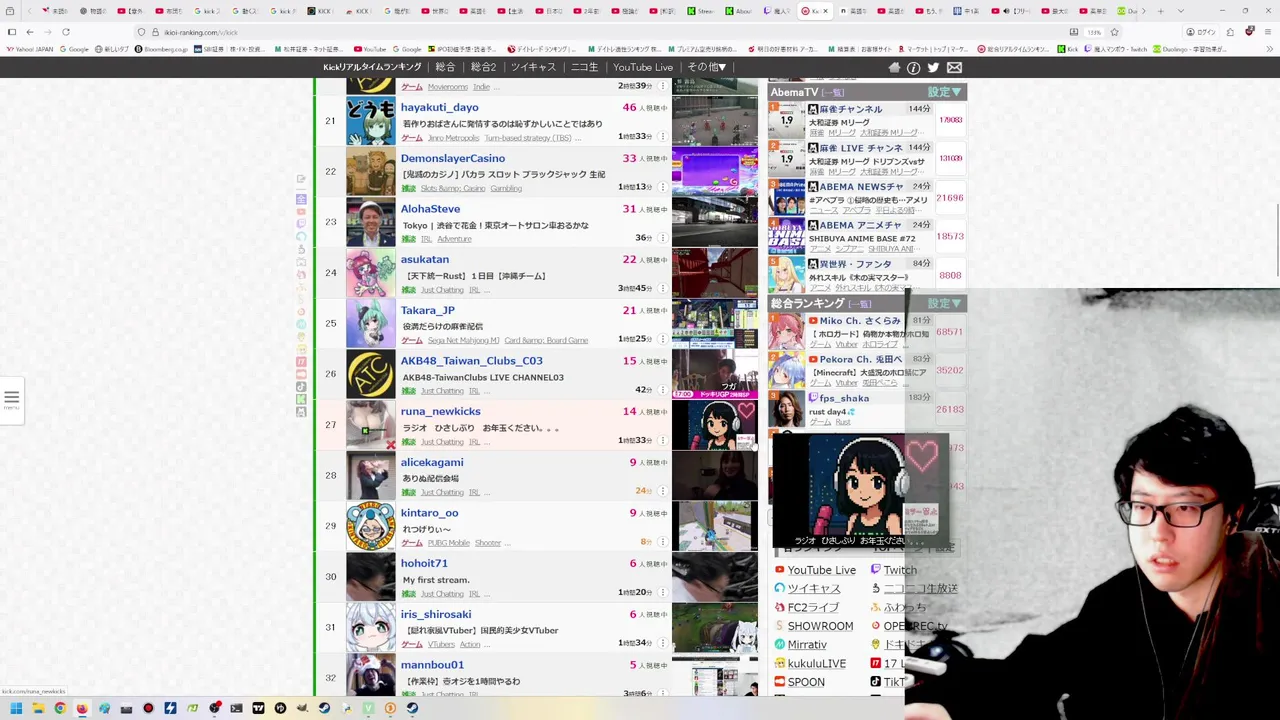Open mannbou01 channel link

432,665
